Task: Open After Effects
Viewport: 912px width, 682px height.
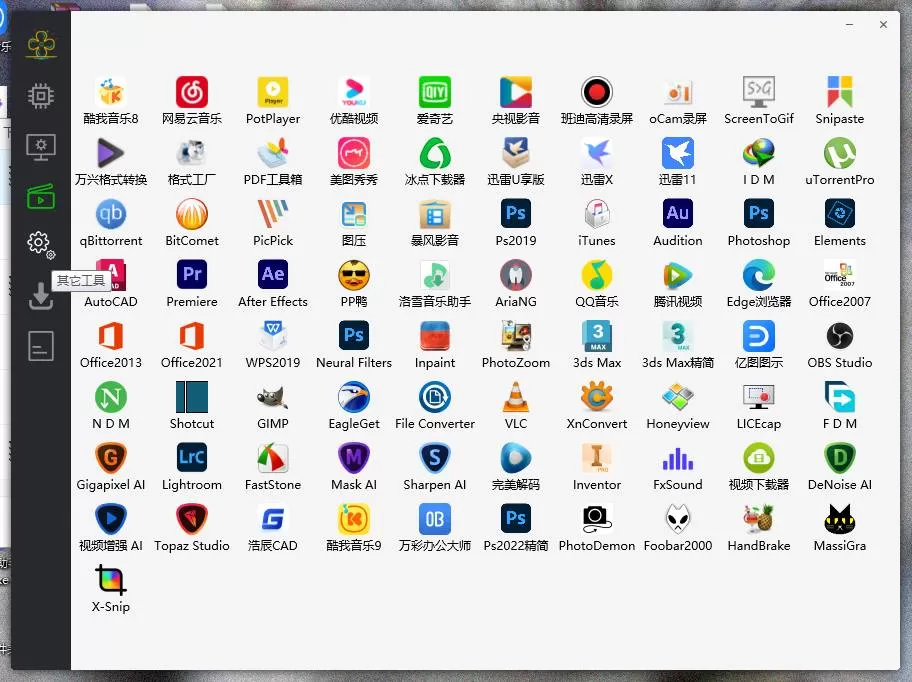Action: tap(273, 275)
